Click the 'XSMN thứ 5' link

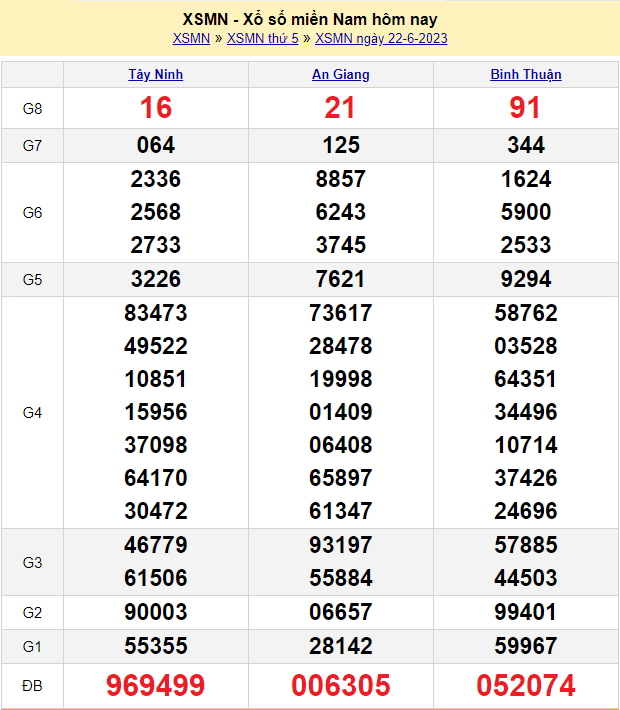(263, 39)
